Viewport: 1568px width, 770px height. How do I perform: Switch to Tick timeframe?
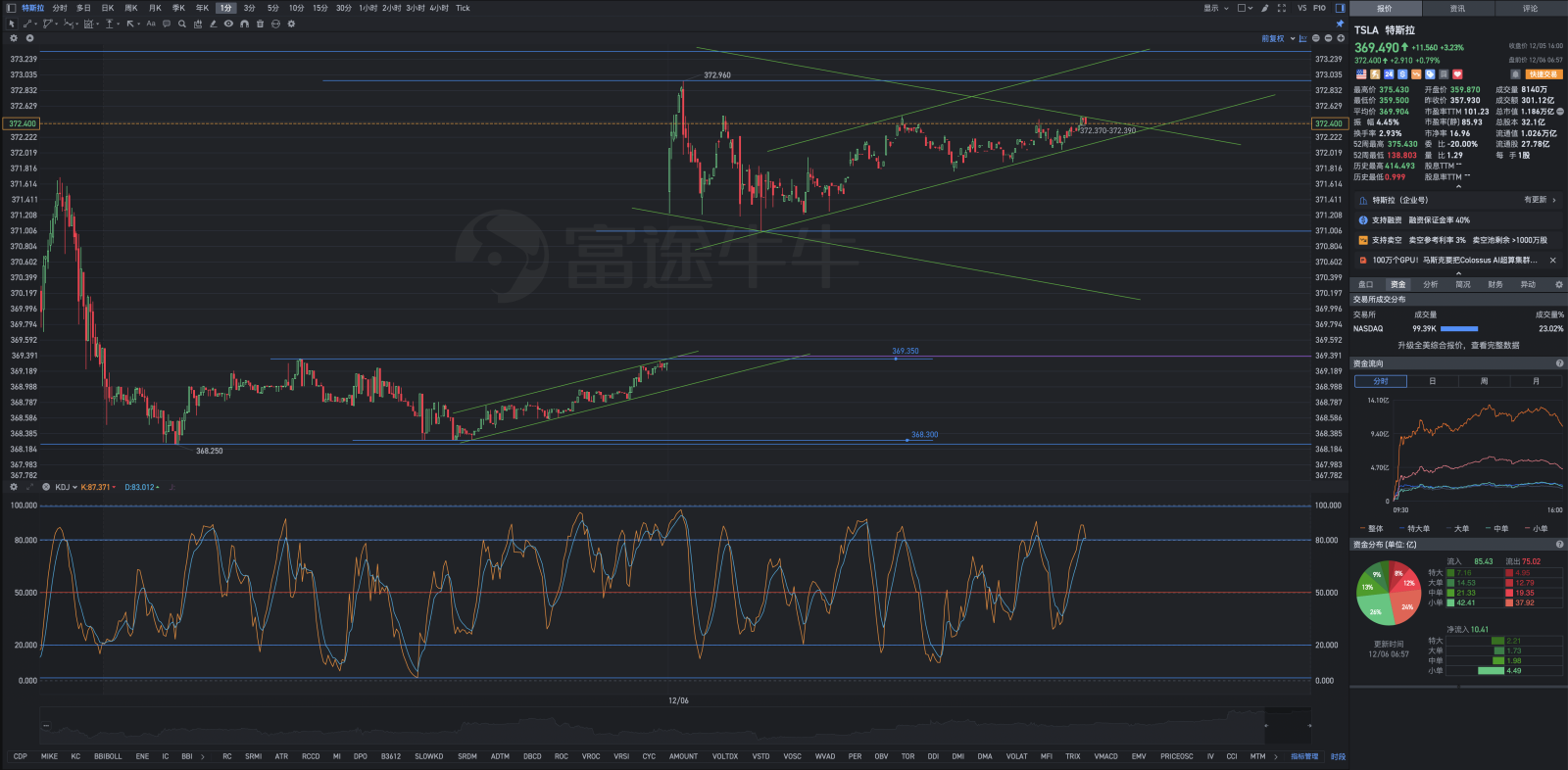point(463,8)
